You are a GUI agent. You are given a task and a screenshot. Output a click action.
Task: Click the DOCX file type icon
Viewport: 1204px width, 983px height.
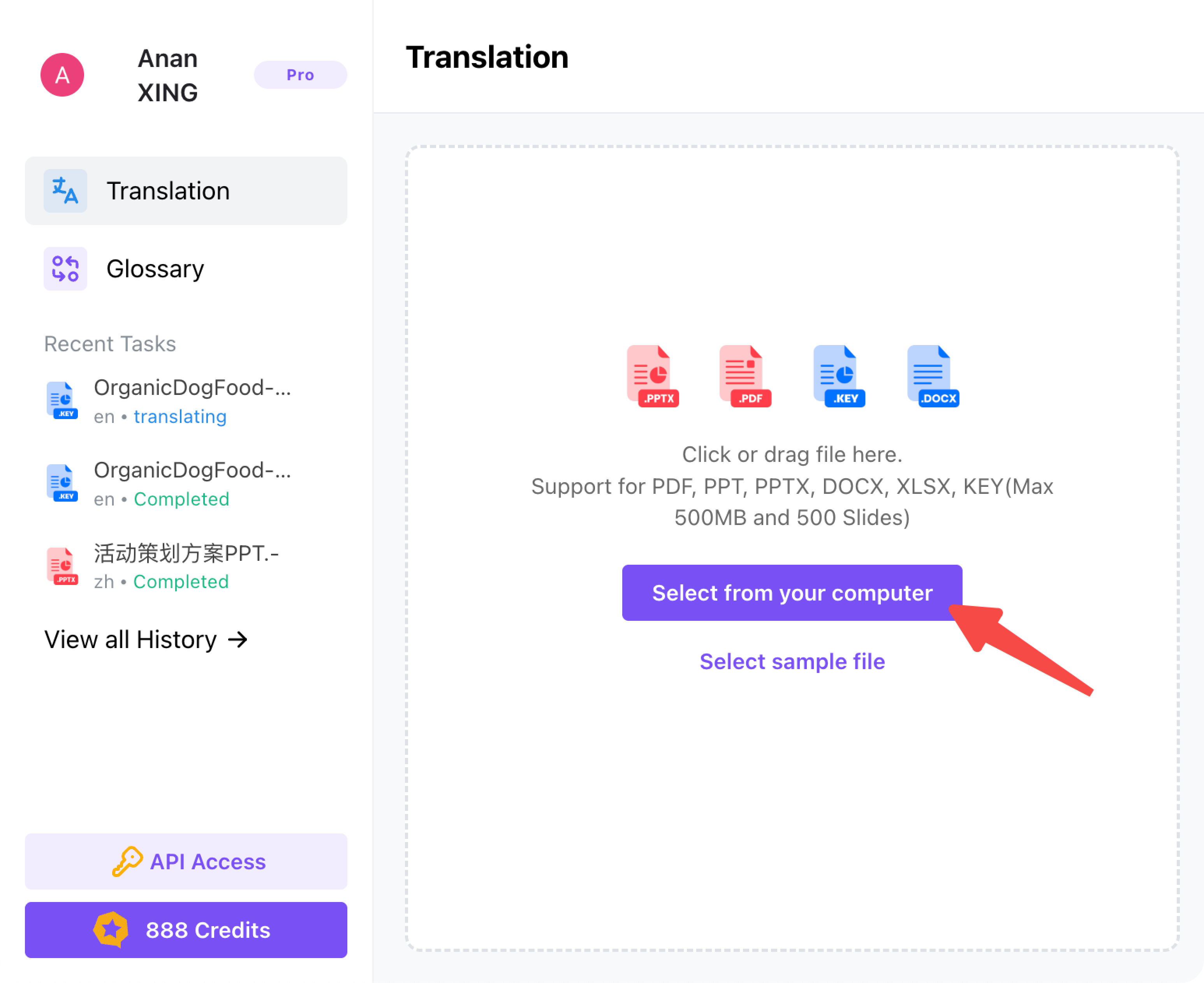[x=932, y=376]
